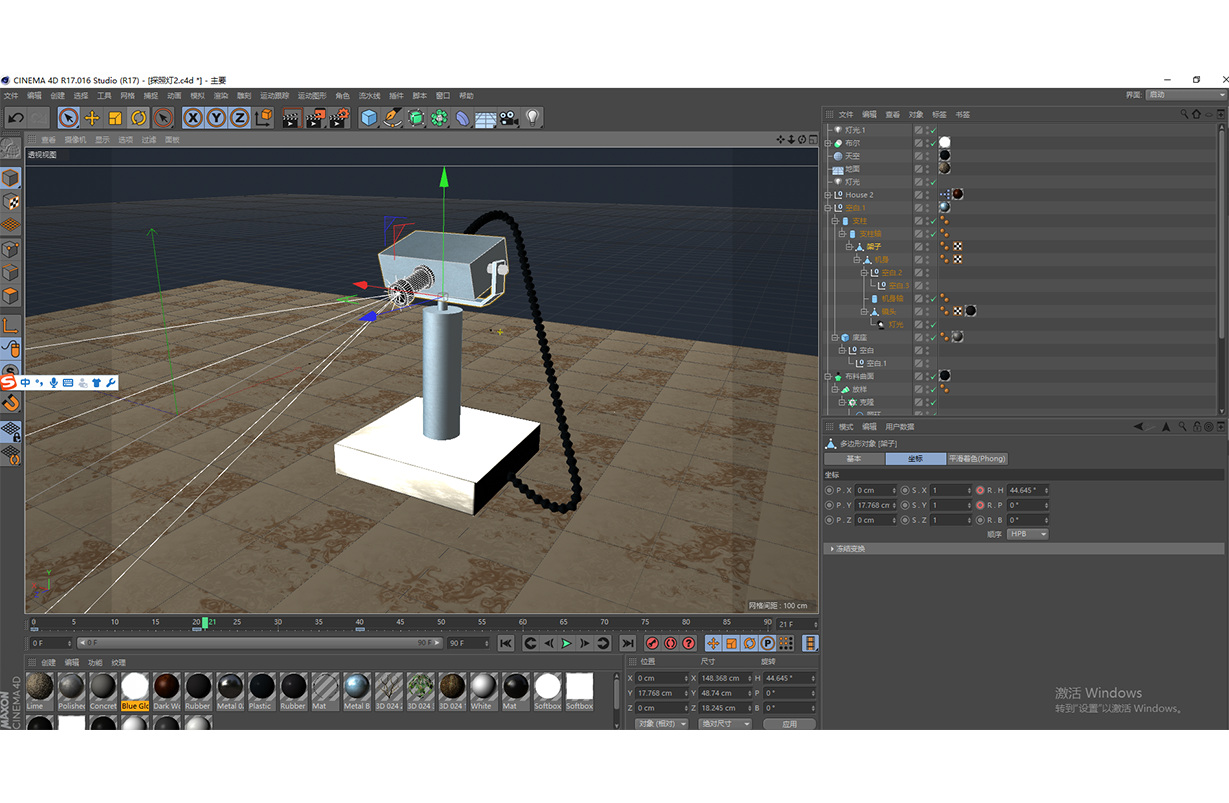This screenshot has width=1229, height=803.
Task: Switch to the 基本 tab in attributes
Action: (854, 459)
